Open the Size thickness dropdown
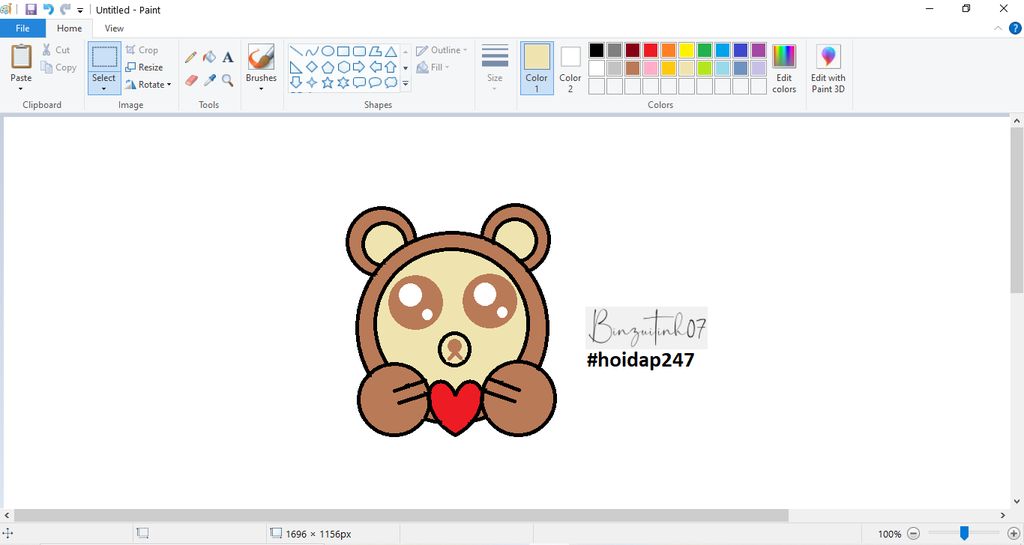Screen dimensions: 1024x545 494,69
